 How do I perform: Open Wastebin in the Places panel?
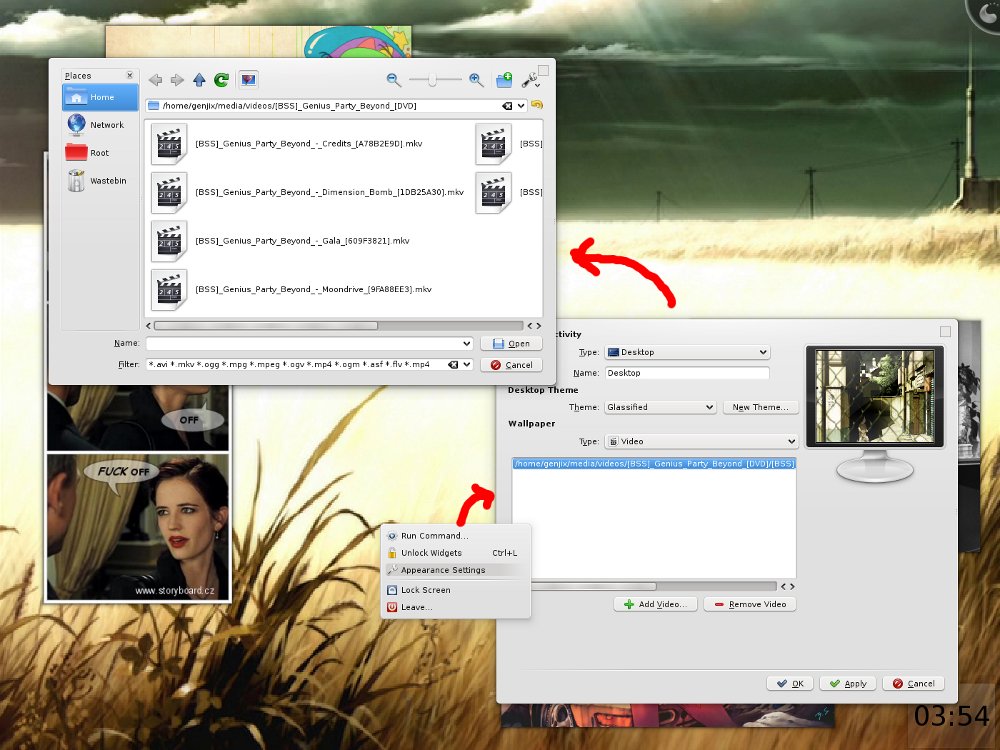98,181
